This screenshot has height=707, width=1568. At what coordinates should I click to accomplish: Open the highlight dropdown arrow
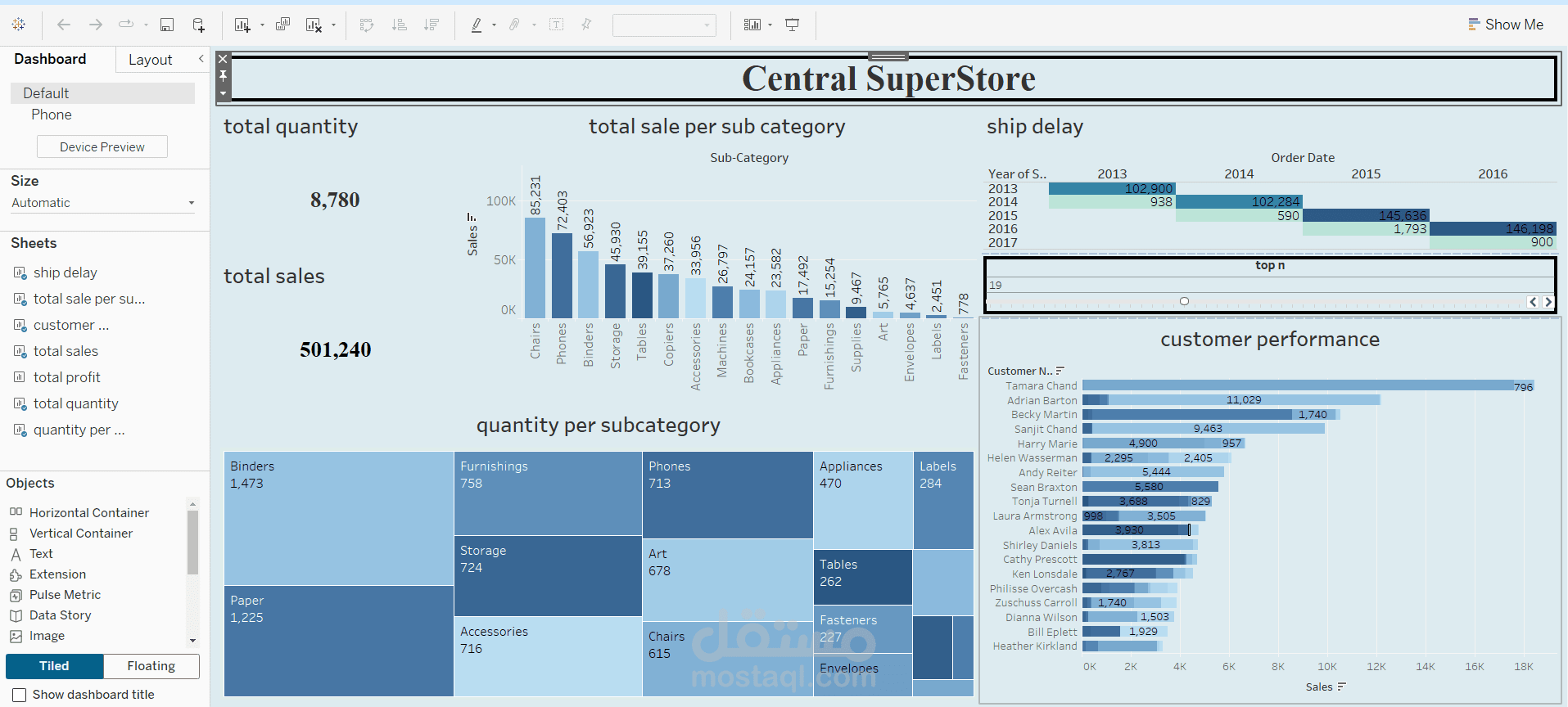pyautogui.click(x=494, y=25)
